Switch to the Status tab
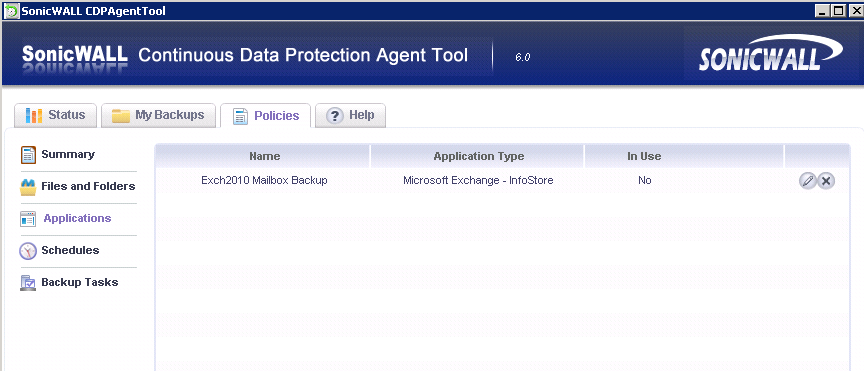The height and width of the screenshot is (371, 864). pyautogui.click(x=55, y=115)
